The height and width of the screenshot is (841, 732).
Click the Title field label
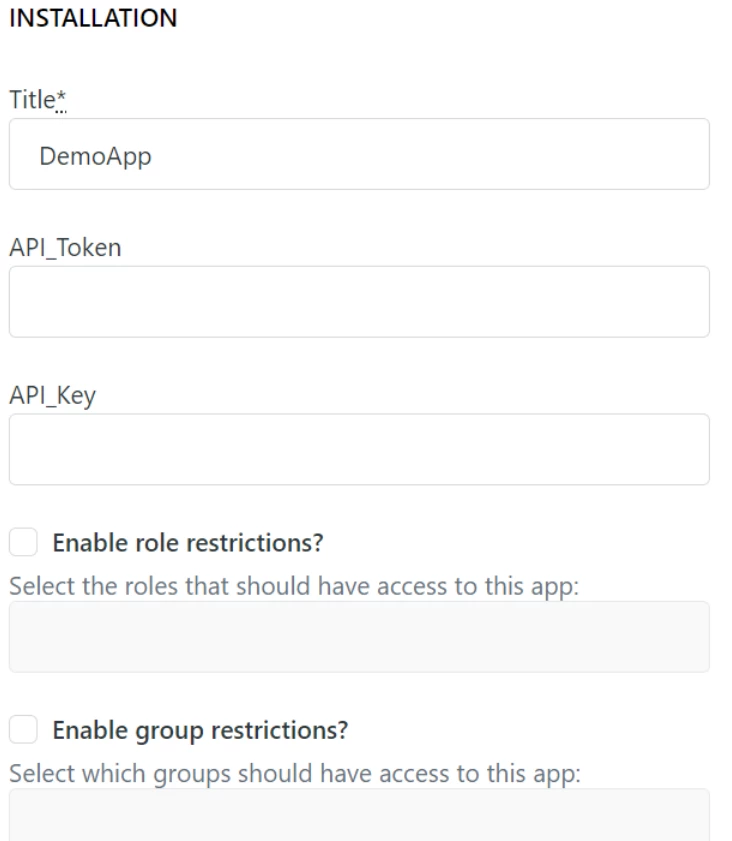(x=32, y=100)
